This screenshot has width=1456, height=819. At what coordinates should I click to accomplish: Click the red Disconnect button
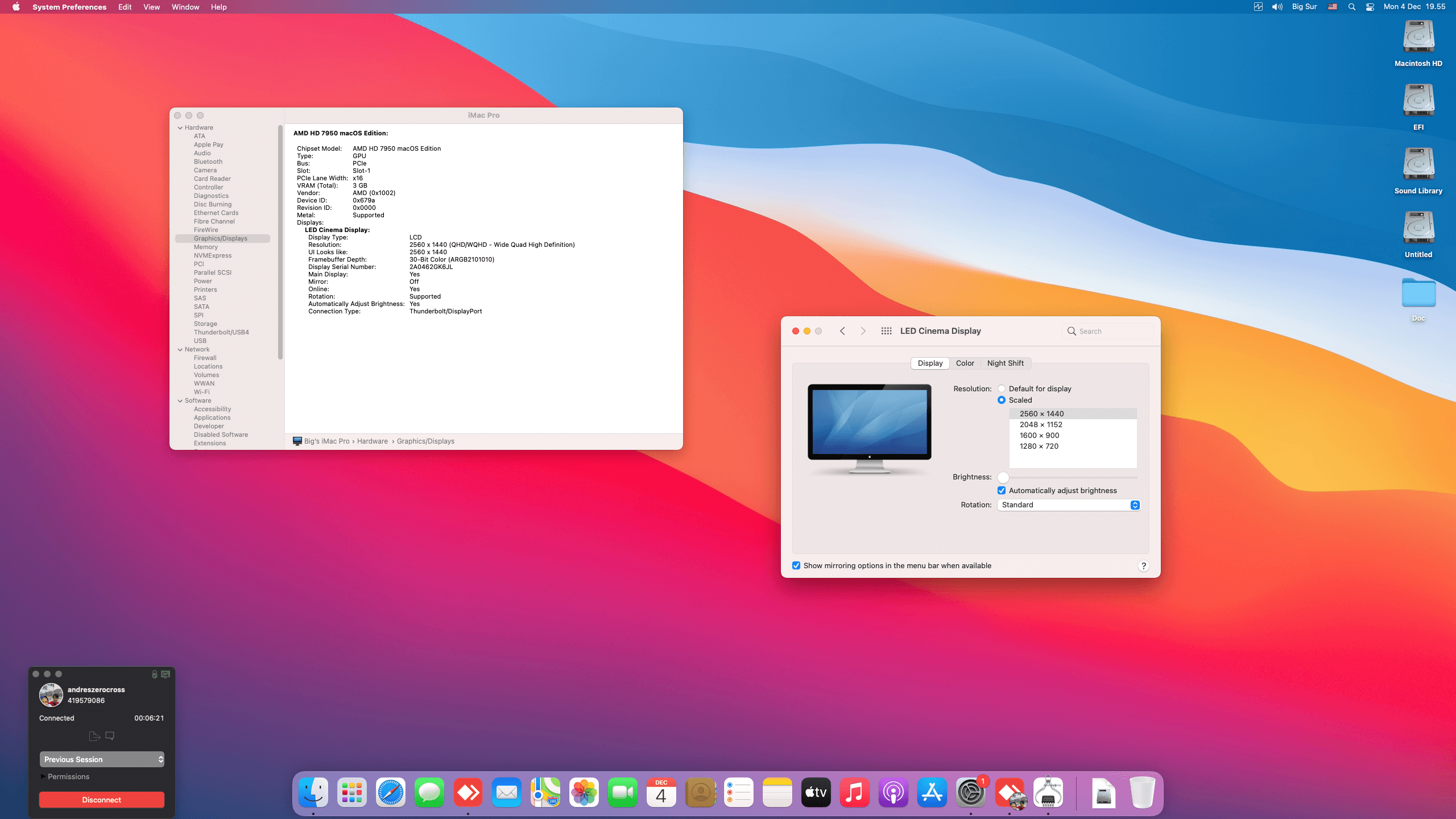click(102, 800)
